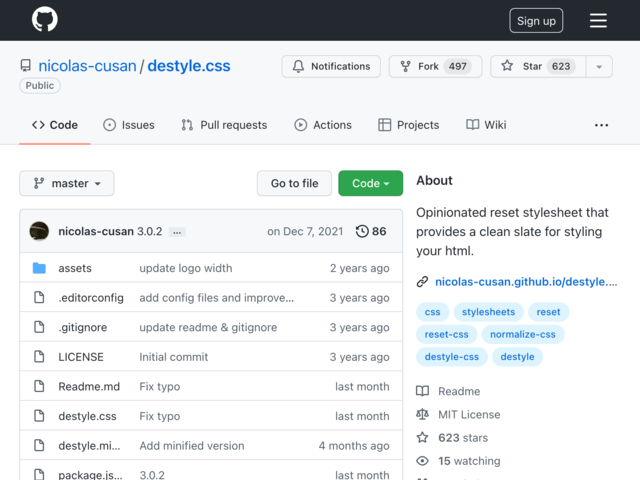Expand the star lists dropdown arrow
The height and width of the screenshot is (480, 640).
click(599, 66)
